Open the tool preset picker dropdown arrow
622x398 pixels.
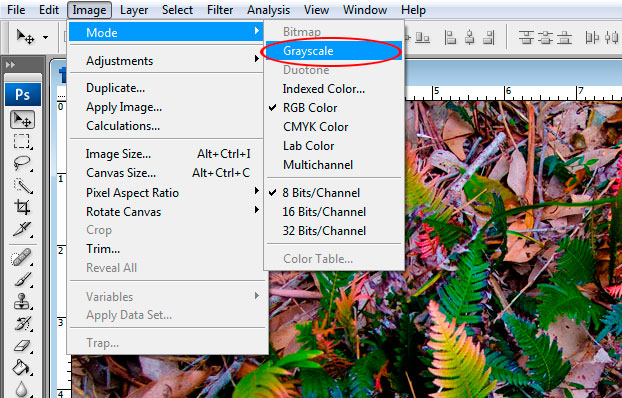pos(46,37)
